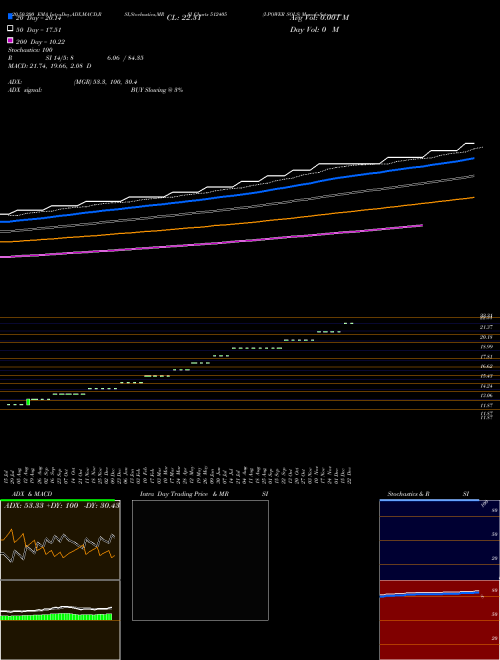Select the '200 Day = 10.22' legend text

40,42
